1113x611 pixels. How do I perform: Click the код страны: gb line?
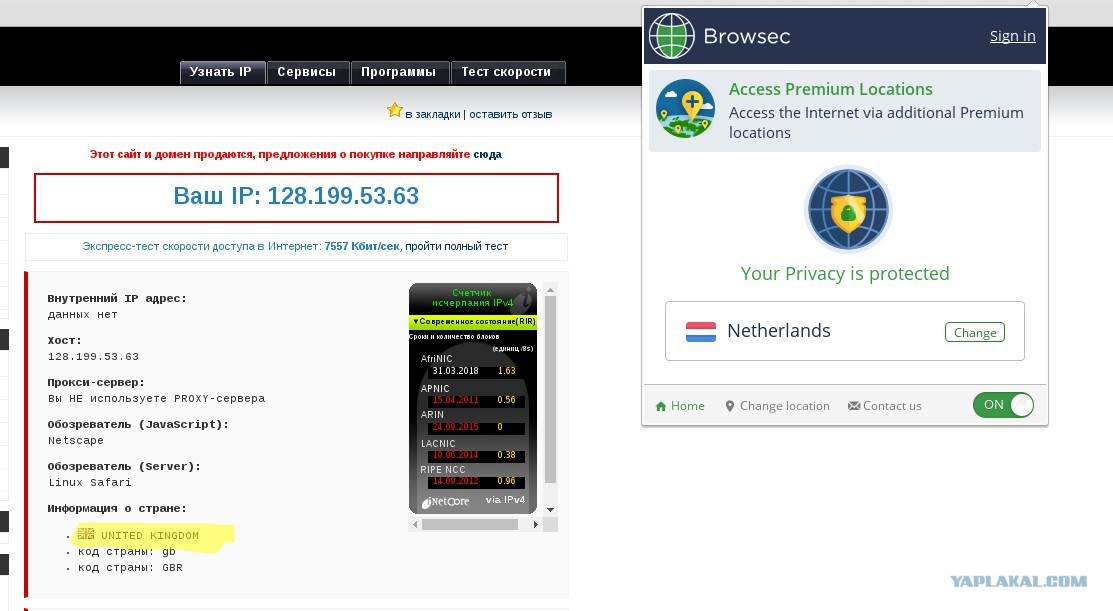(126, 551)
